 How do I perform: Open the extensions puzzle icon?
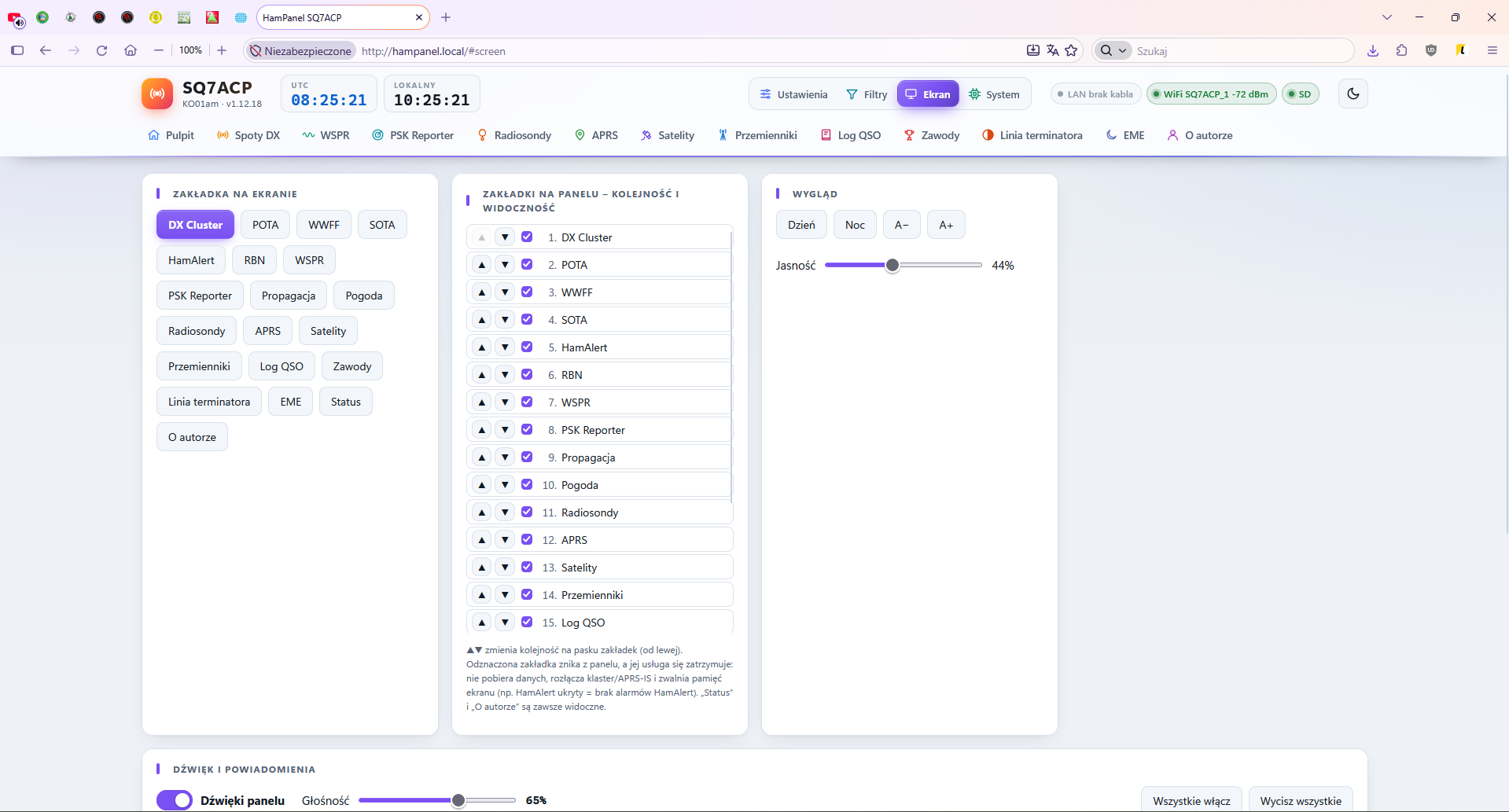click(1402, 50)
